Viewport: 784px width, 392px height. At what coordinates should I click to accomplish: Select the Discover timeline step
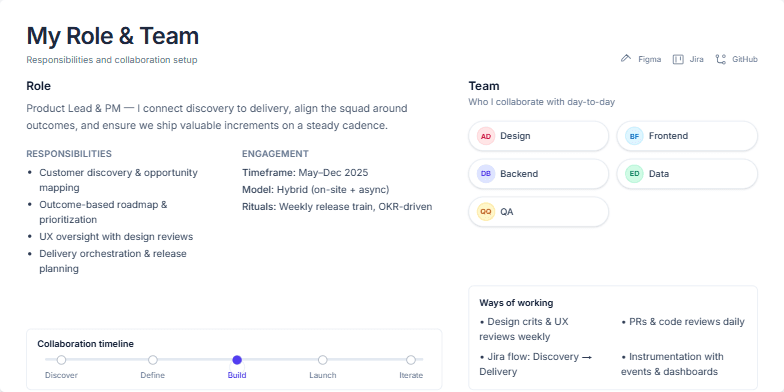pos(62,360)
